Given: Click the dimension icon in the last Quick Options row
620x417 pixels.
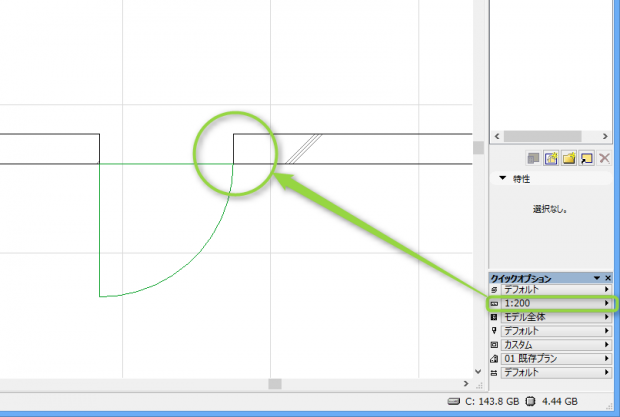Looking at the screenshot, I should [494, 373].
